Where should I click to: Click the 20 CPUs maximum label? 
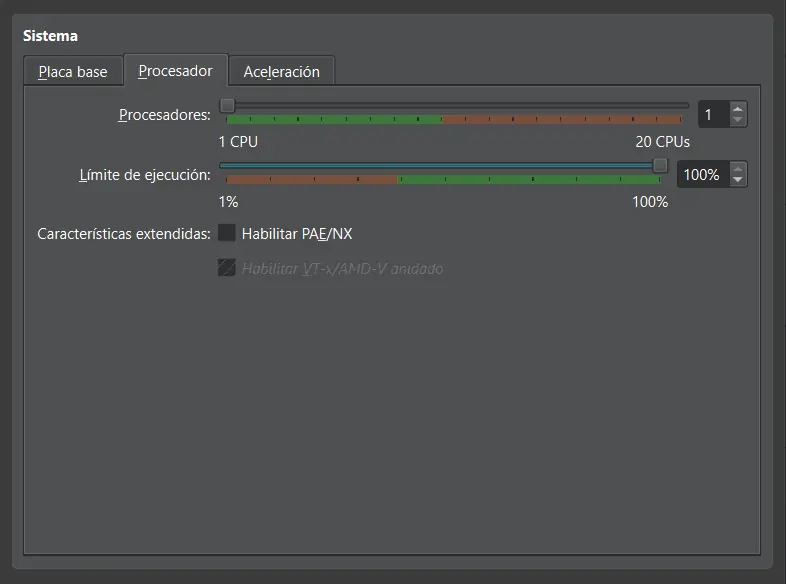662,142
